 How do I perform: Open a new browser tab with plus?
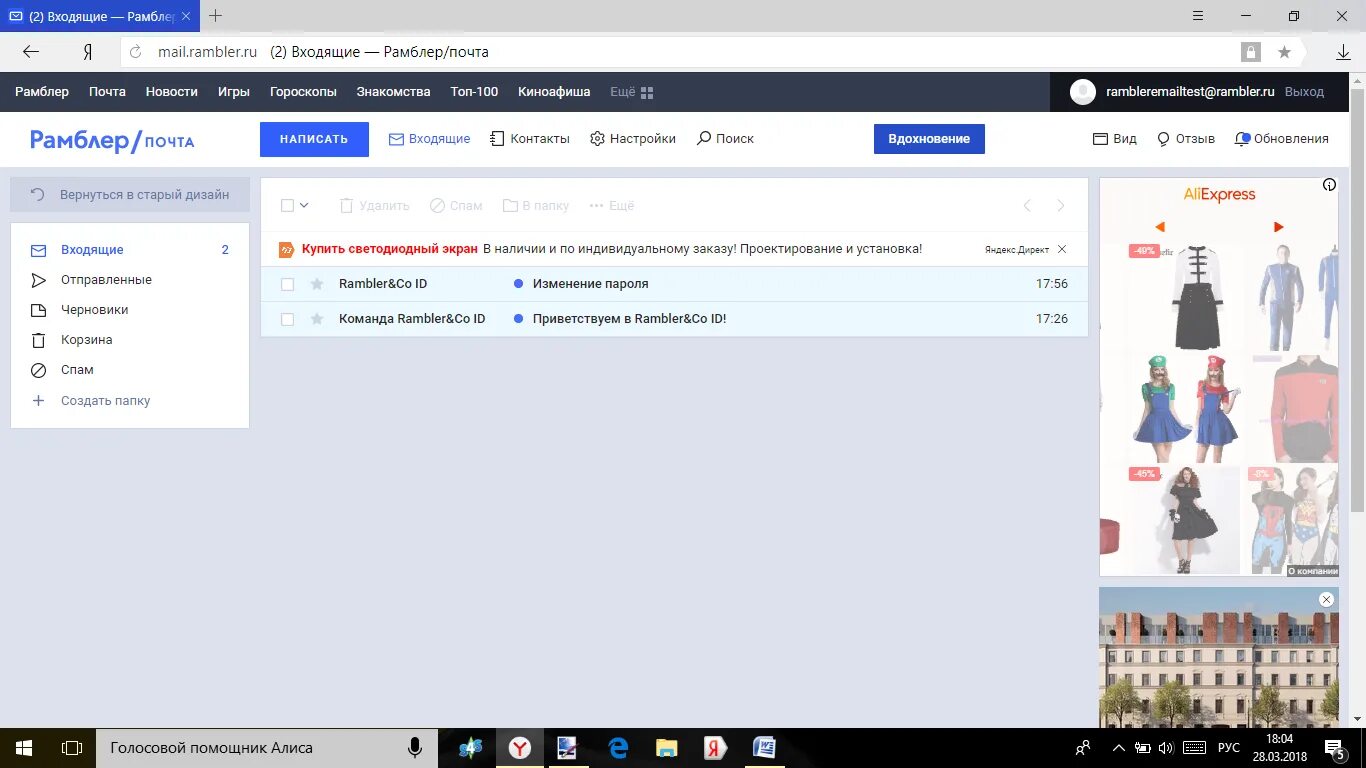point(215,16)
